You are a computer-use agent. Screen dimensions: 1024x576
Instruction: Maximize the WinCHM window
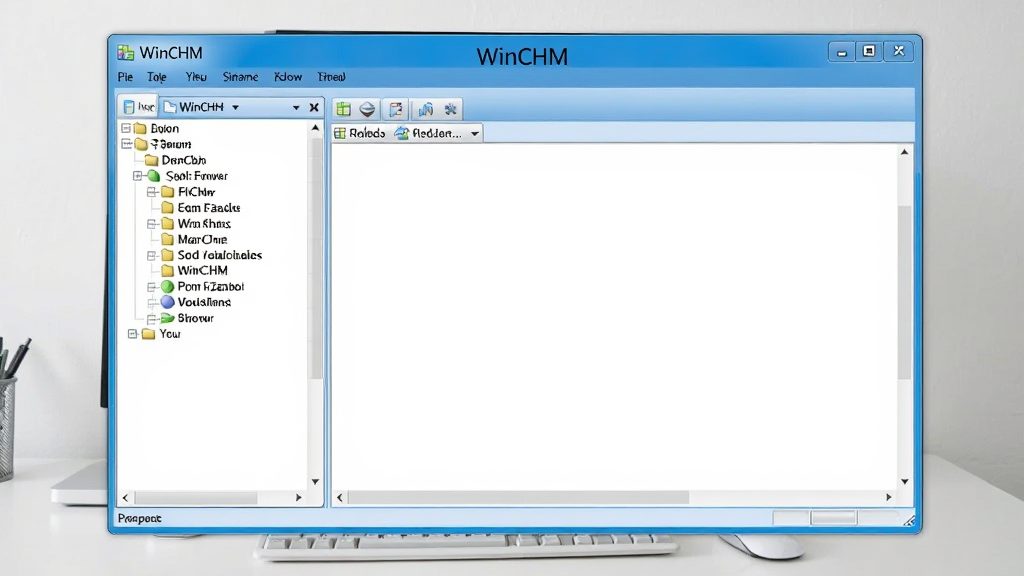point(869,52)
